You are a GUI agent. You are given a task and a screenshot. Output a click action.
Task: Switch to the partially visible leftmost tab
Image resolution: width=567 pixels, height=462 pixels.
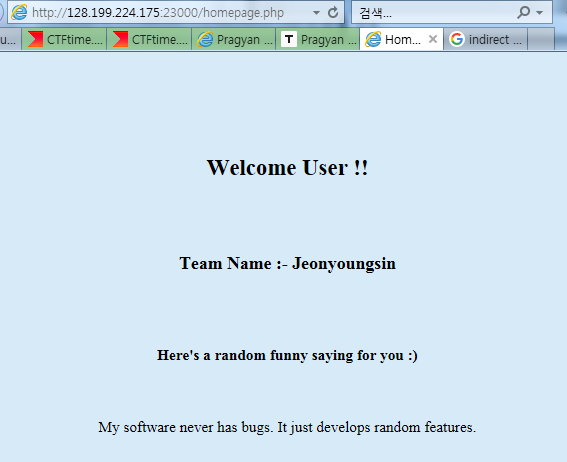10,39
